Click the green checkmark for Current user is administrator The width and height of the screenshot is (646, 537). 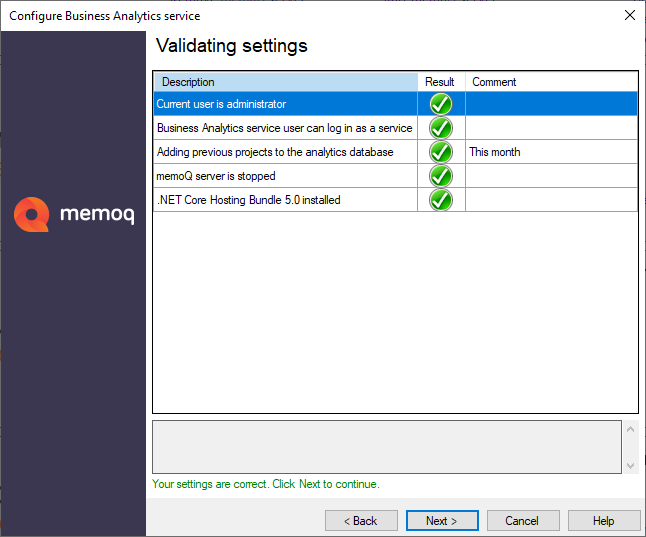coord(441,104)
